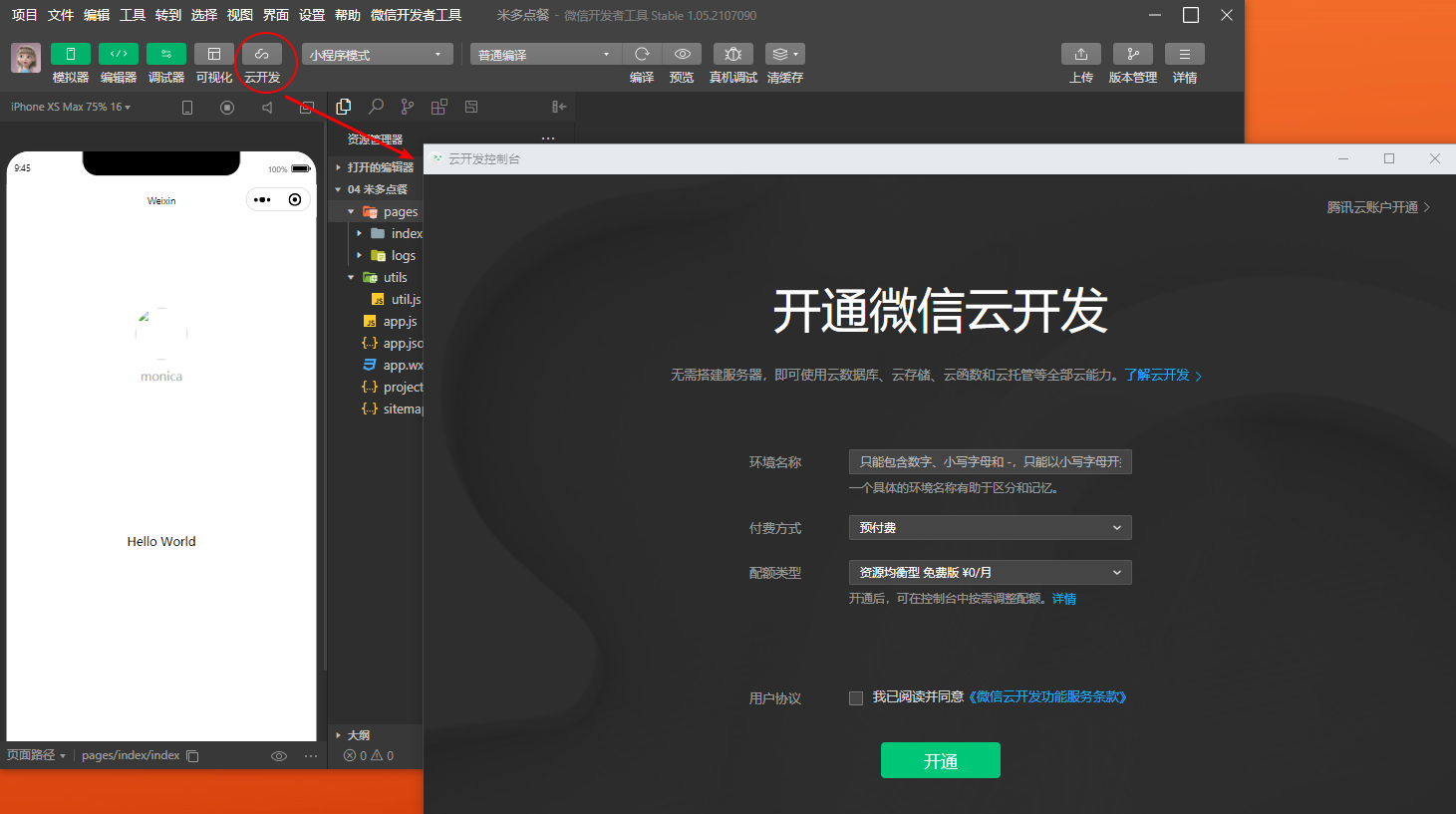Collapse the 04 米多点餐 project root

click(375, 189)
